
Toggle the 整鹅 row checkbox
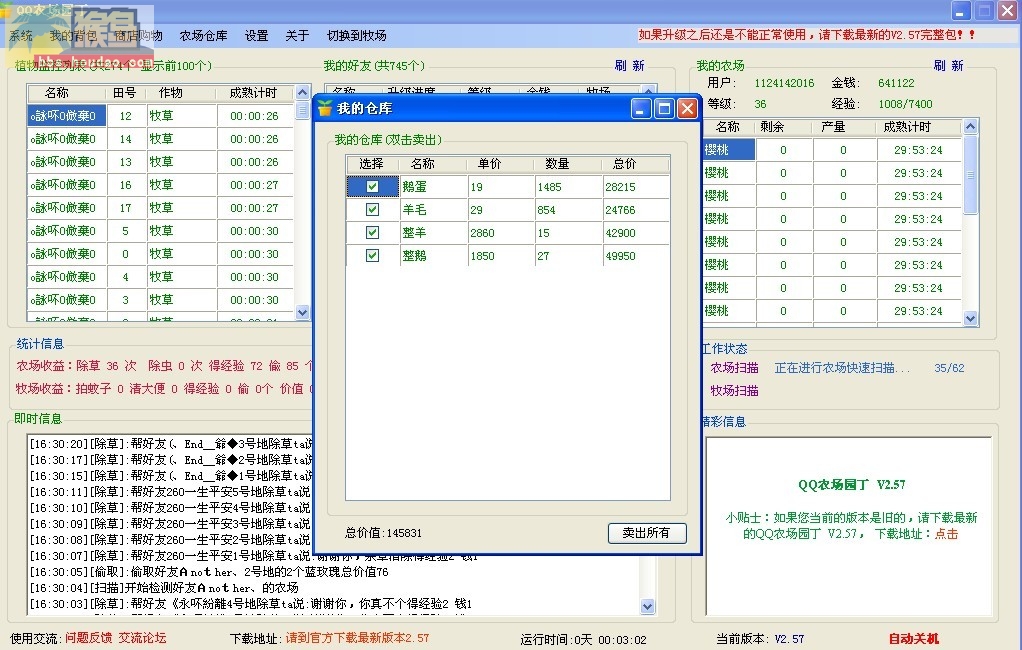(x=372, y=256)
